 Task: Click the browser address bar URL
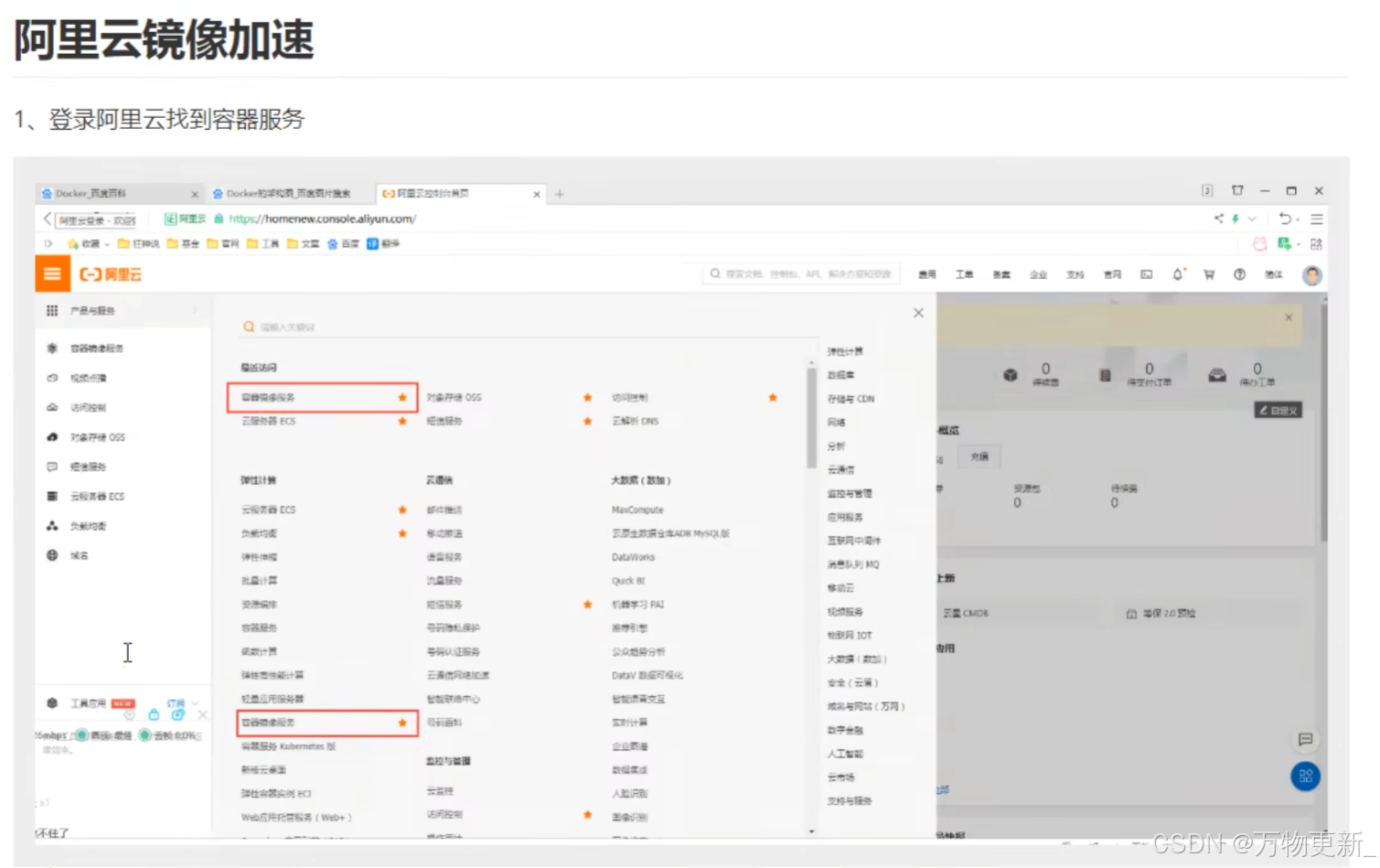[322, 219]
